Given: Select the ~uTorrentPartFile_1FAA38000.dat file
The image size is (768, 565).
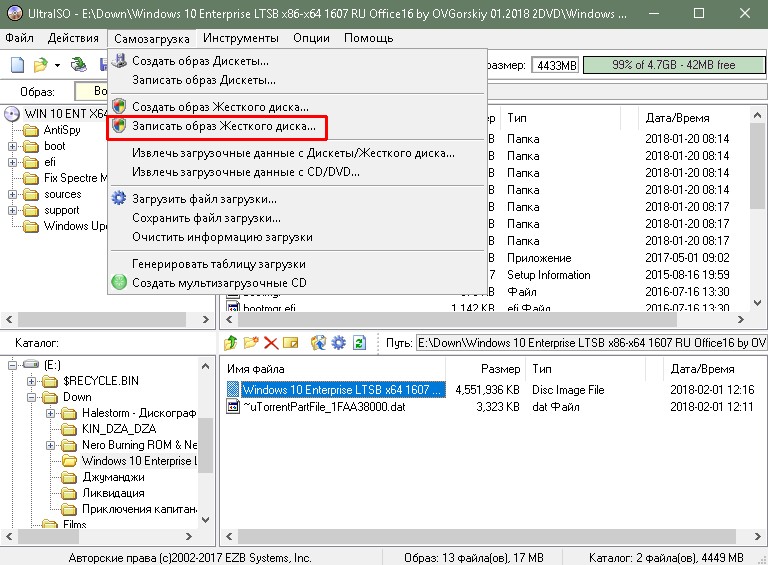Looking at the screenshot, I should tap(324, 407).
